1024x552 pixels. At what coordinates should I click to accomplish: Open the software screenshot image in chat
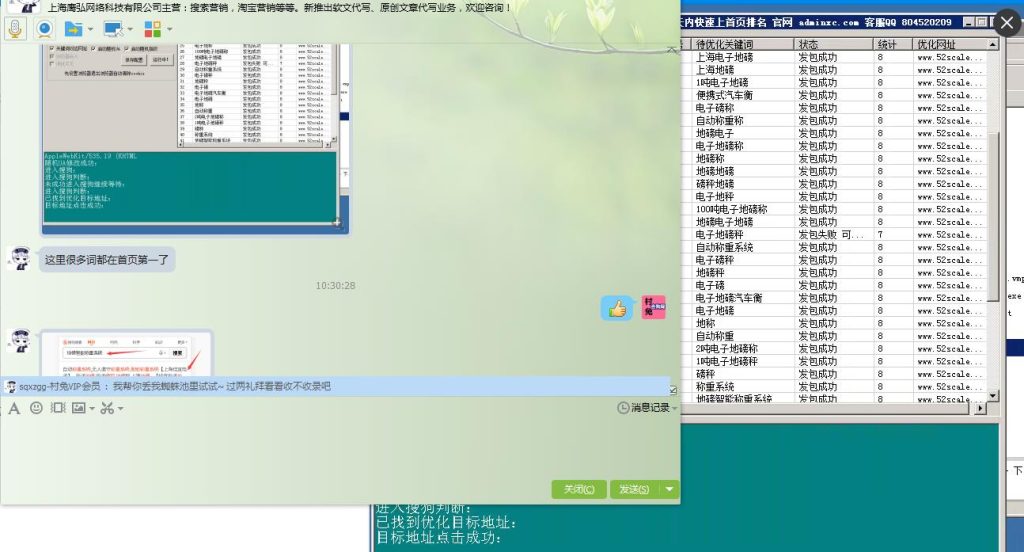click(195, 138)
